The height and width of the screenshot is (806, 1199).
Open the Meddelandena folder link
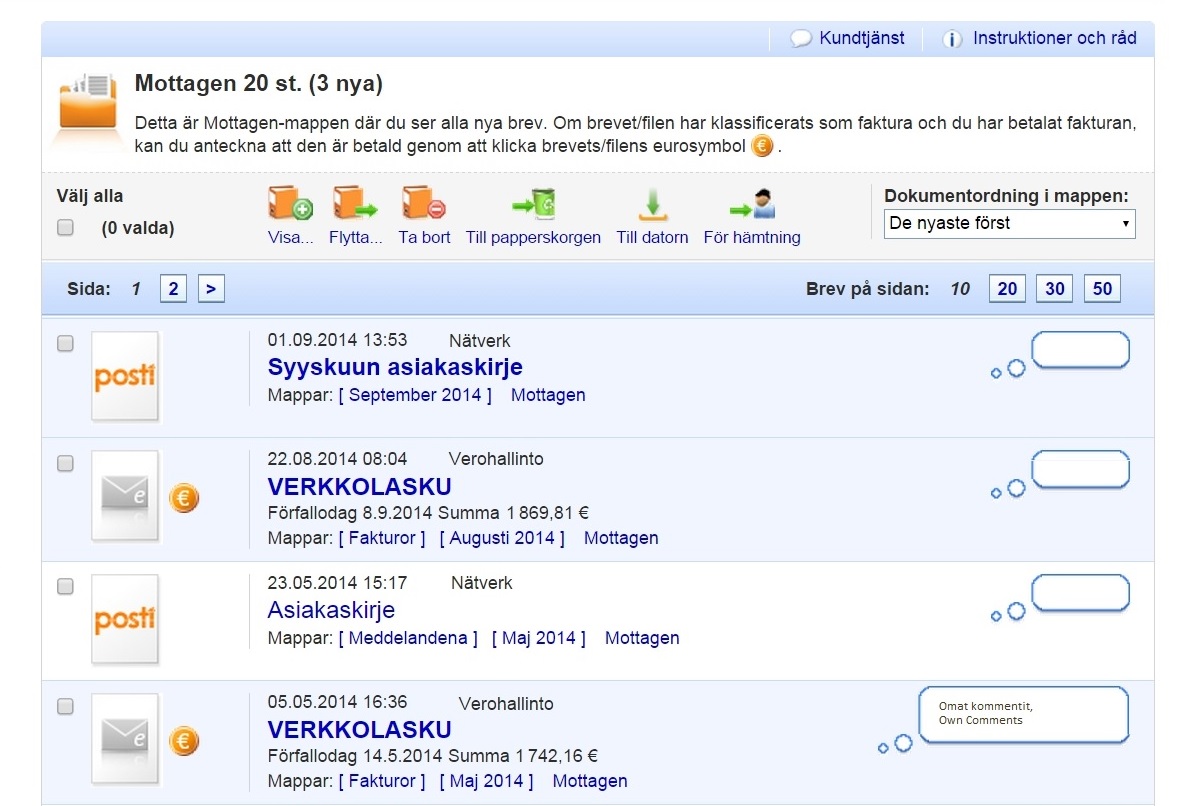(x=408, y=638)
